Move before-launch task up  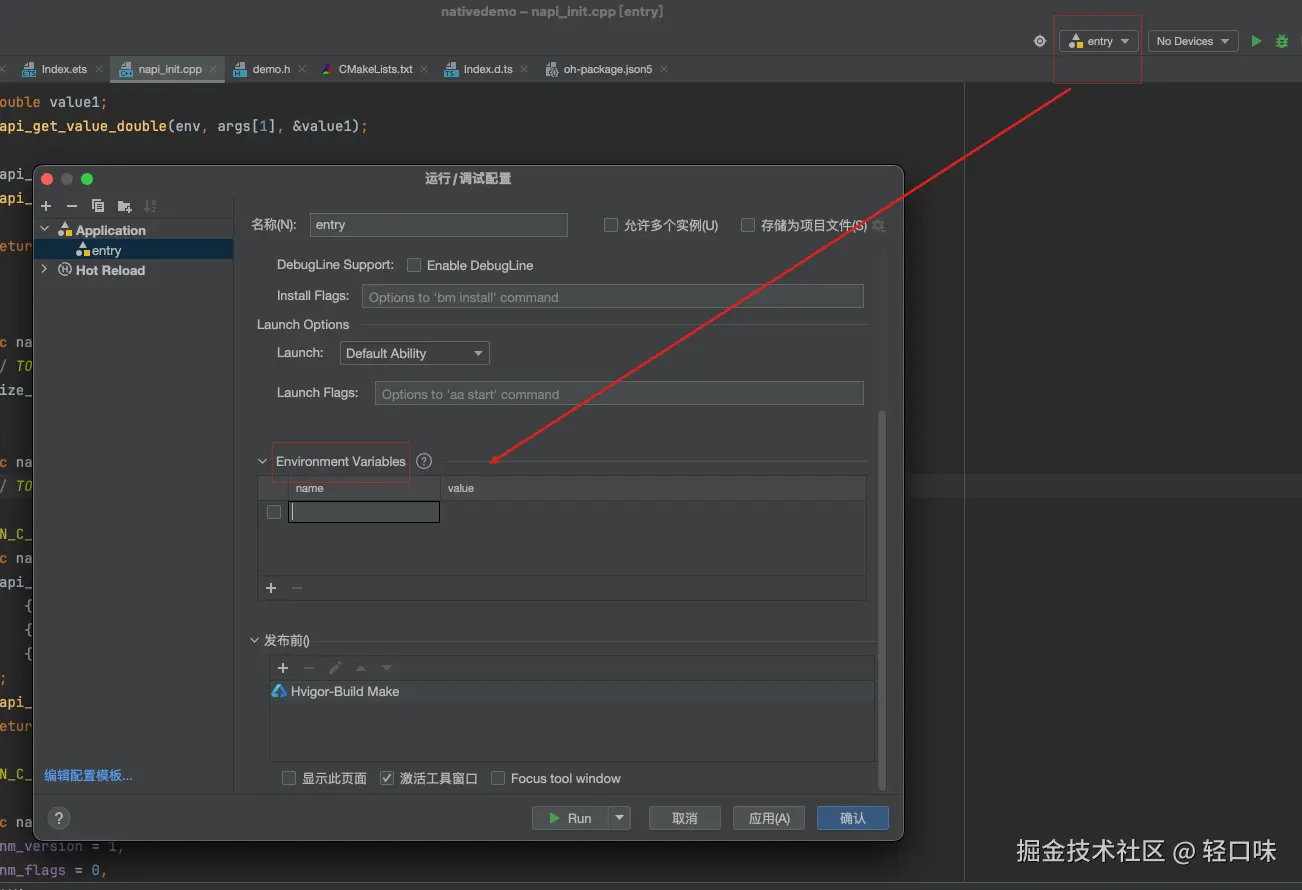[x=361, y=668]
